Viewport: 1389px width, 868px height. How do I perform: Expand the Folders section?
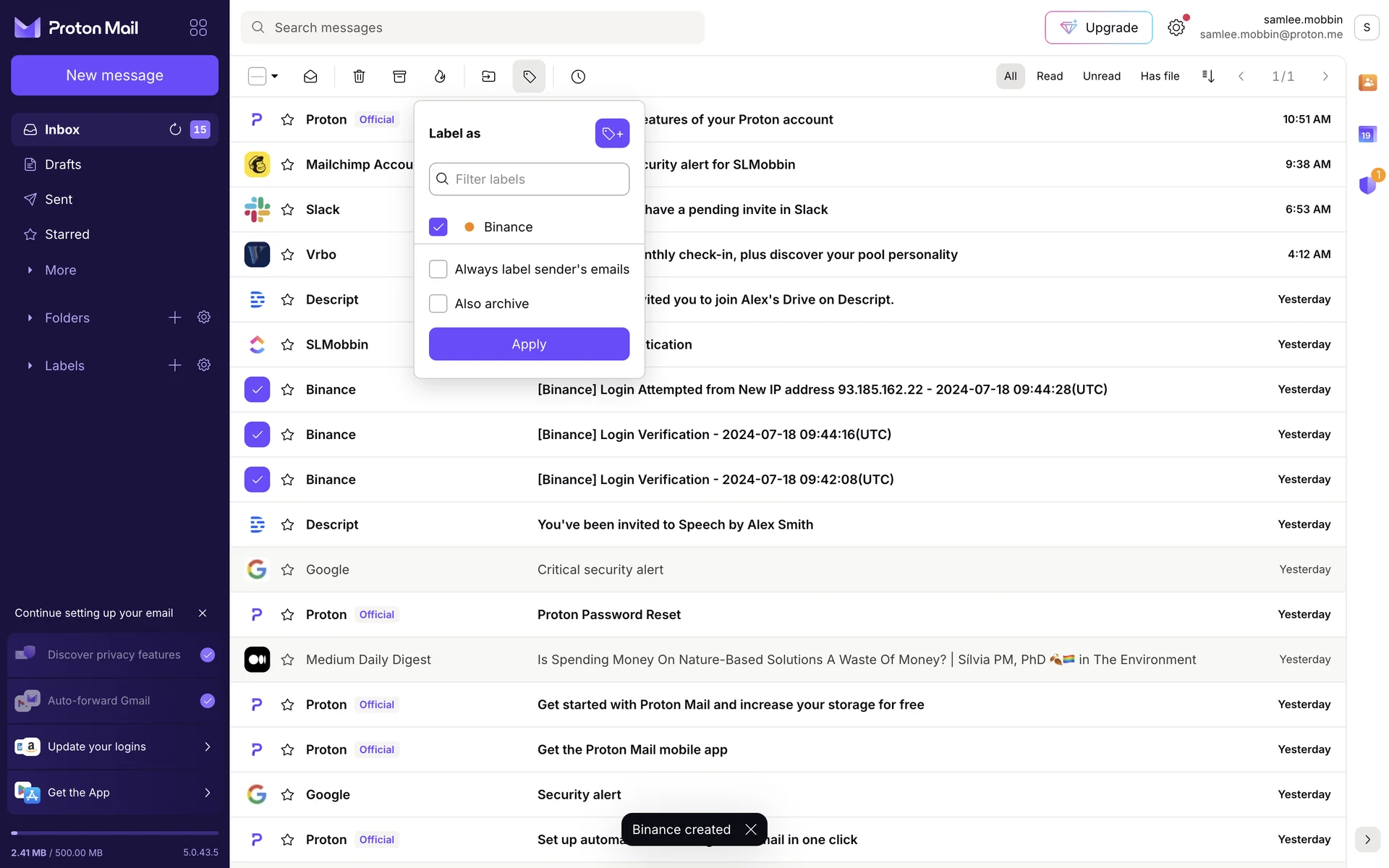(30, 318)
